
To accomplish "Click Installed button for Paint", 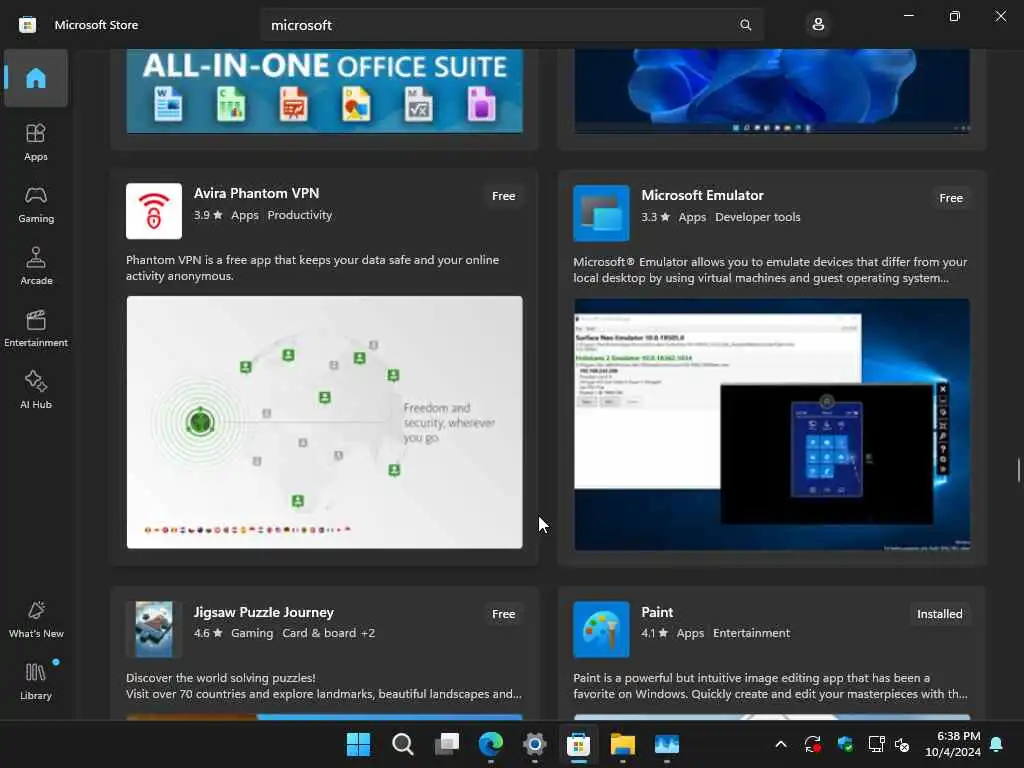I will point(939,614).
